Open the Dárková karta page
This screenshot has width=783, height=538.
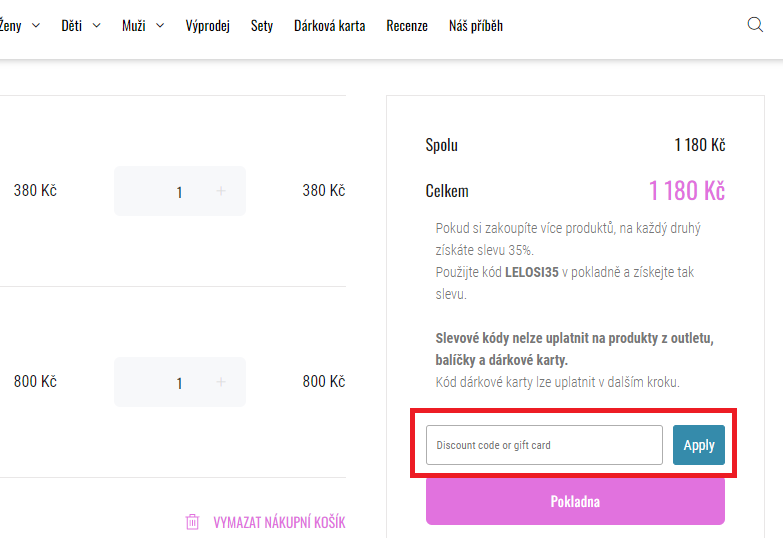329,26
